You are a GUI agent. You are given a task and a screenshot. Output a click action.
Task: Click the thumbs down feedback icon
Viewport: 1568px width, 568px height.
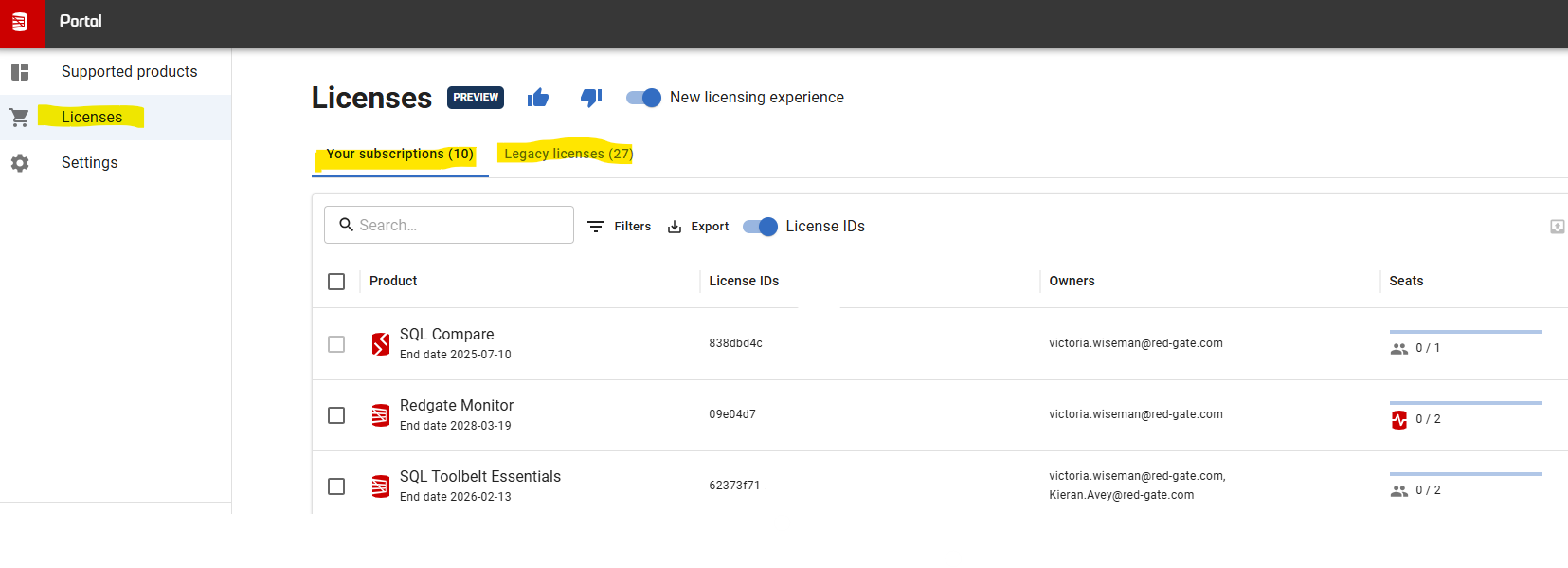click(x=591, y=97)
